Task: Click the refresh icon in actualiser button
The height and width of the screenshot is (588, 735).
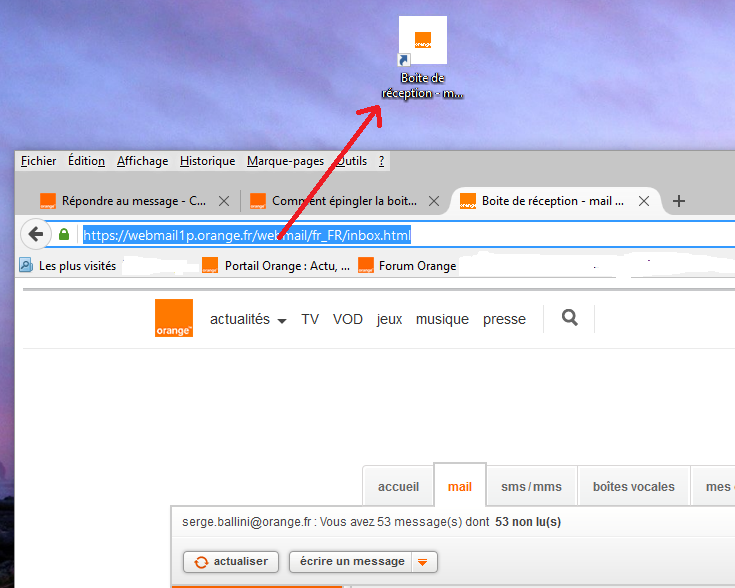Action: coord(201,562)
